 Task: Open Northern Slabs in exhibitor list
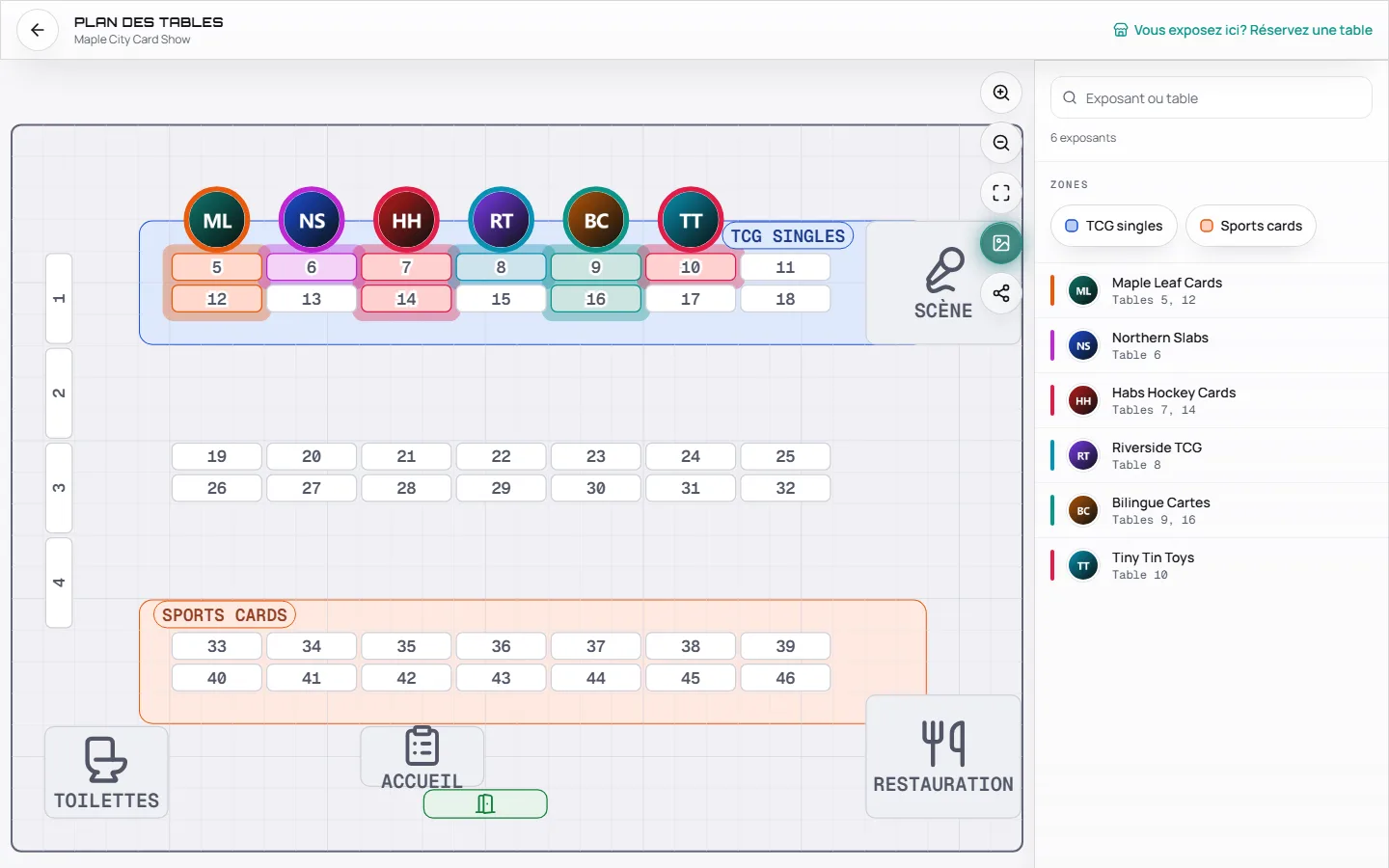(1212, 345)
